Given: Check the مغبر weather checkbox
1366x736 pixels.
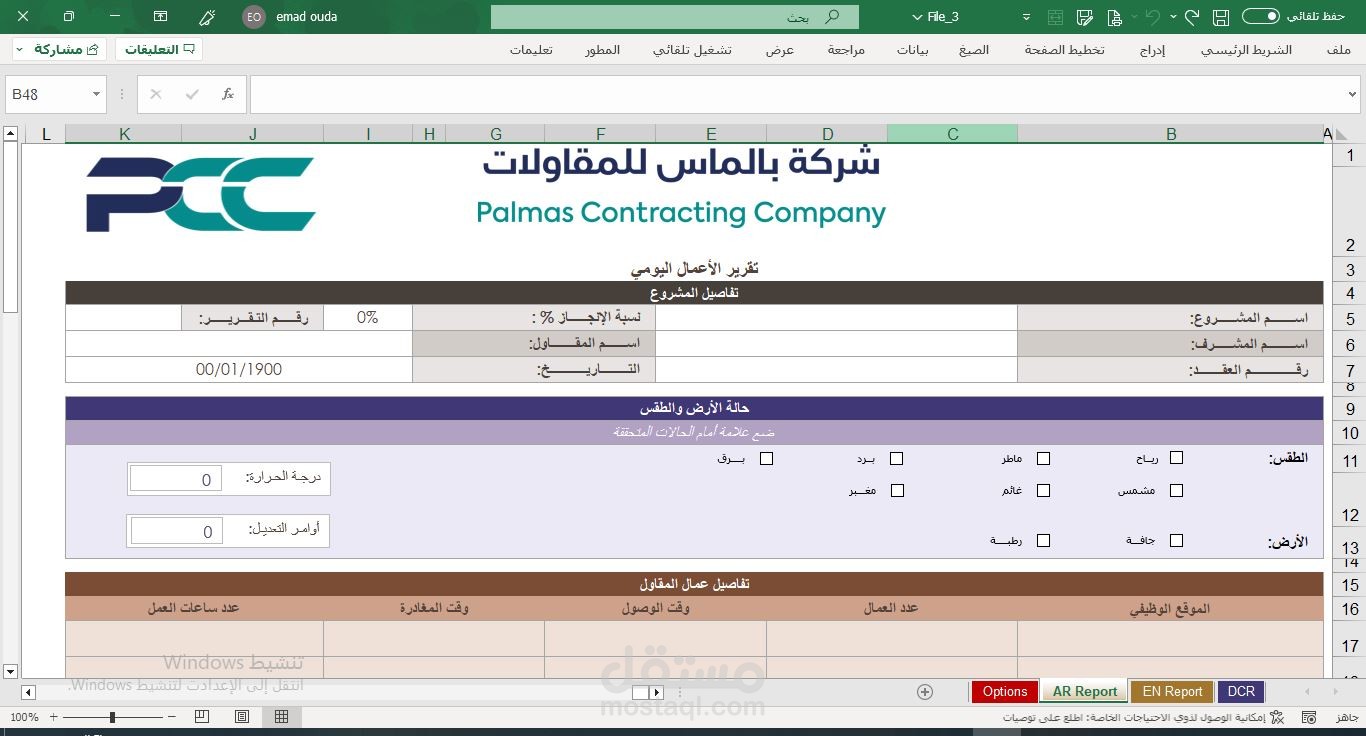Looking at the screenshot, I should 897,490.
